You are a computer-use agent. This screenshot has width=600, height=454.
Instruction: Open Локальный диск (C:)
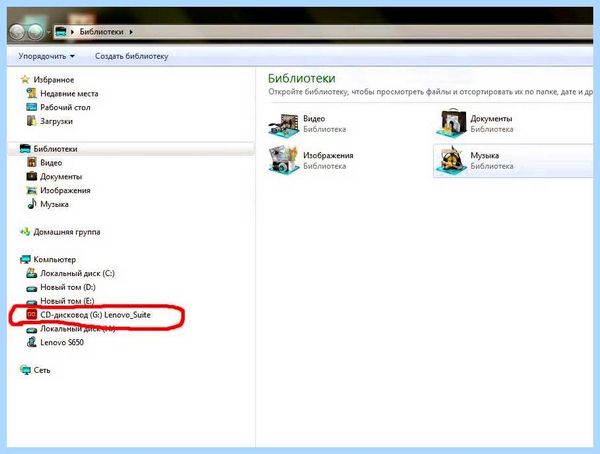[77, 273]
